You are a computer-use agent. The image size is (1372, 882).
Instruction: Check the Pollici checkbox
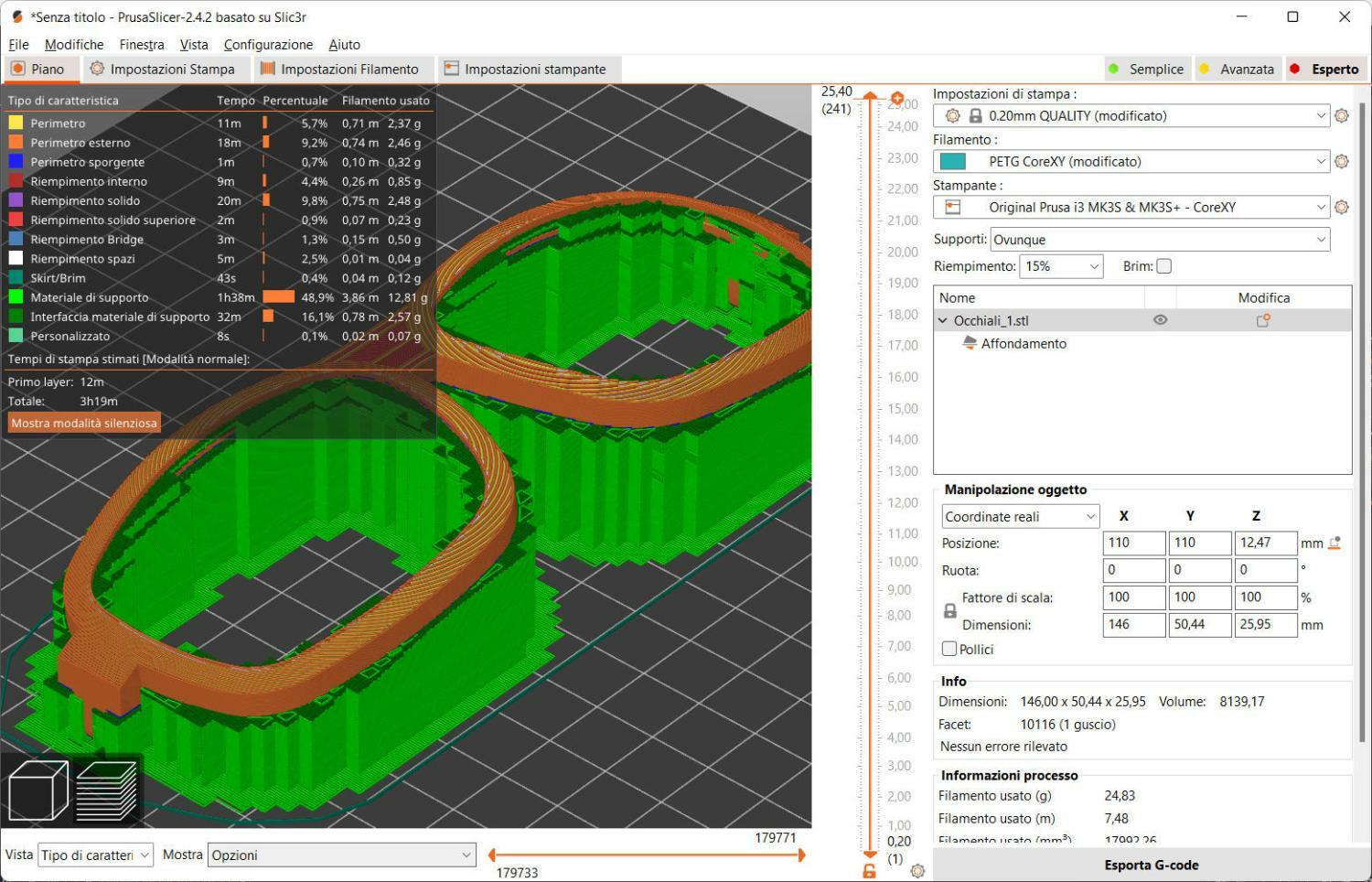click(949, 649)
